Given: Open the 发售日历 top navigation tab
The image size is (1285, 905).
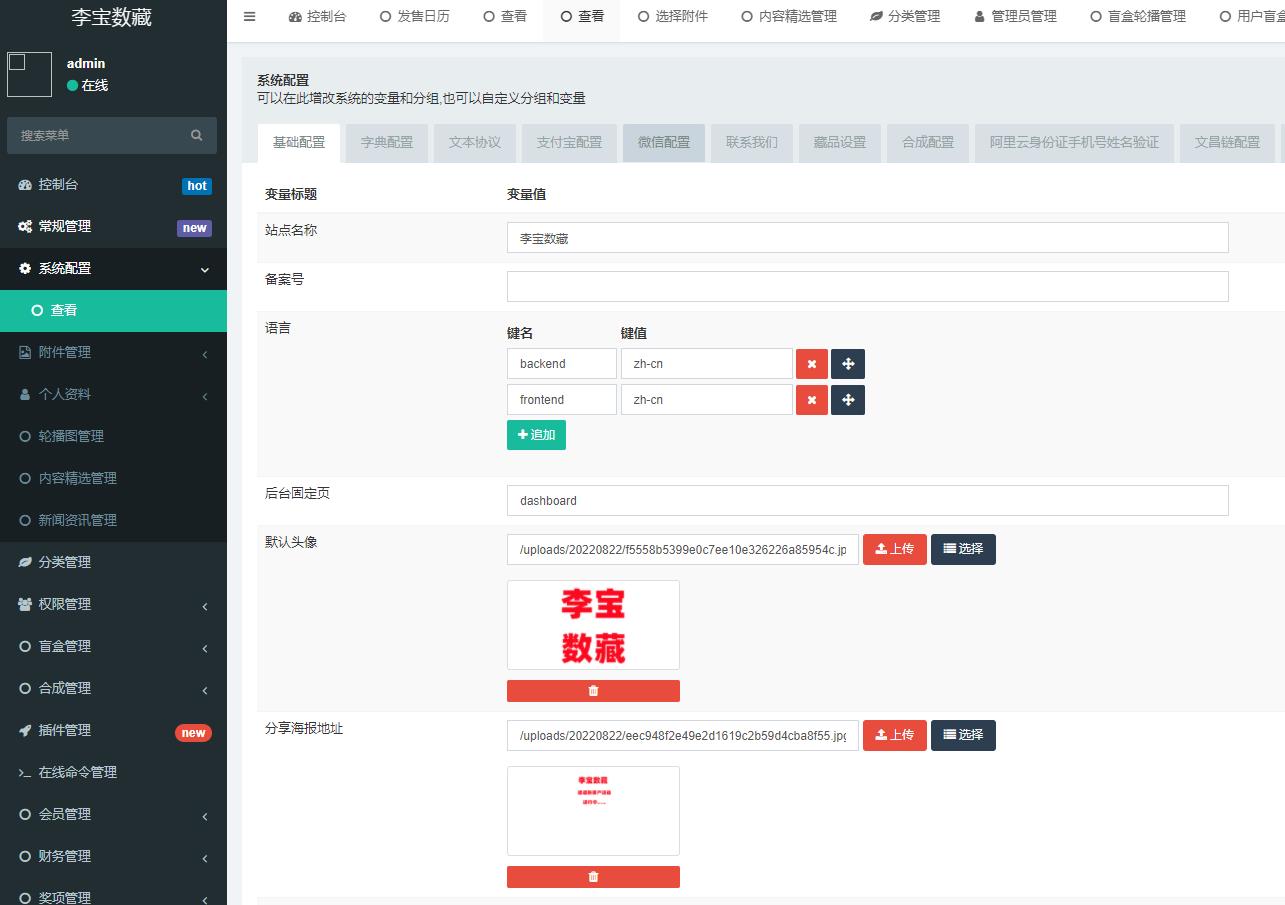Looking at the screenshot, I should click(x=414, y=17).
